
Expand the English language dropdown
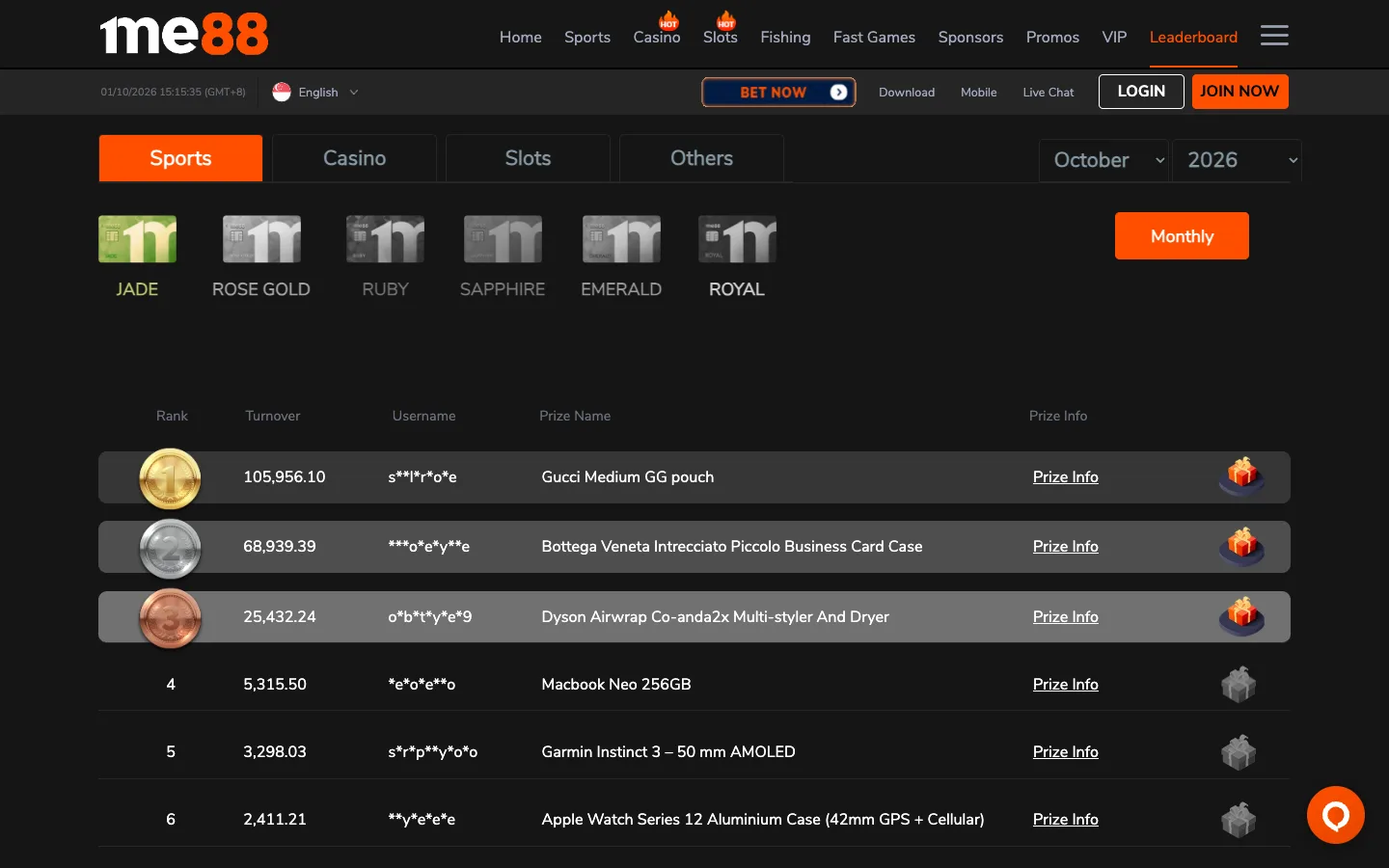coord(316,93)
